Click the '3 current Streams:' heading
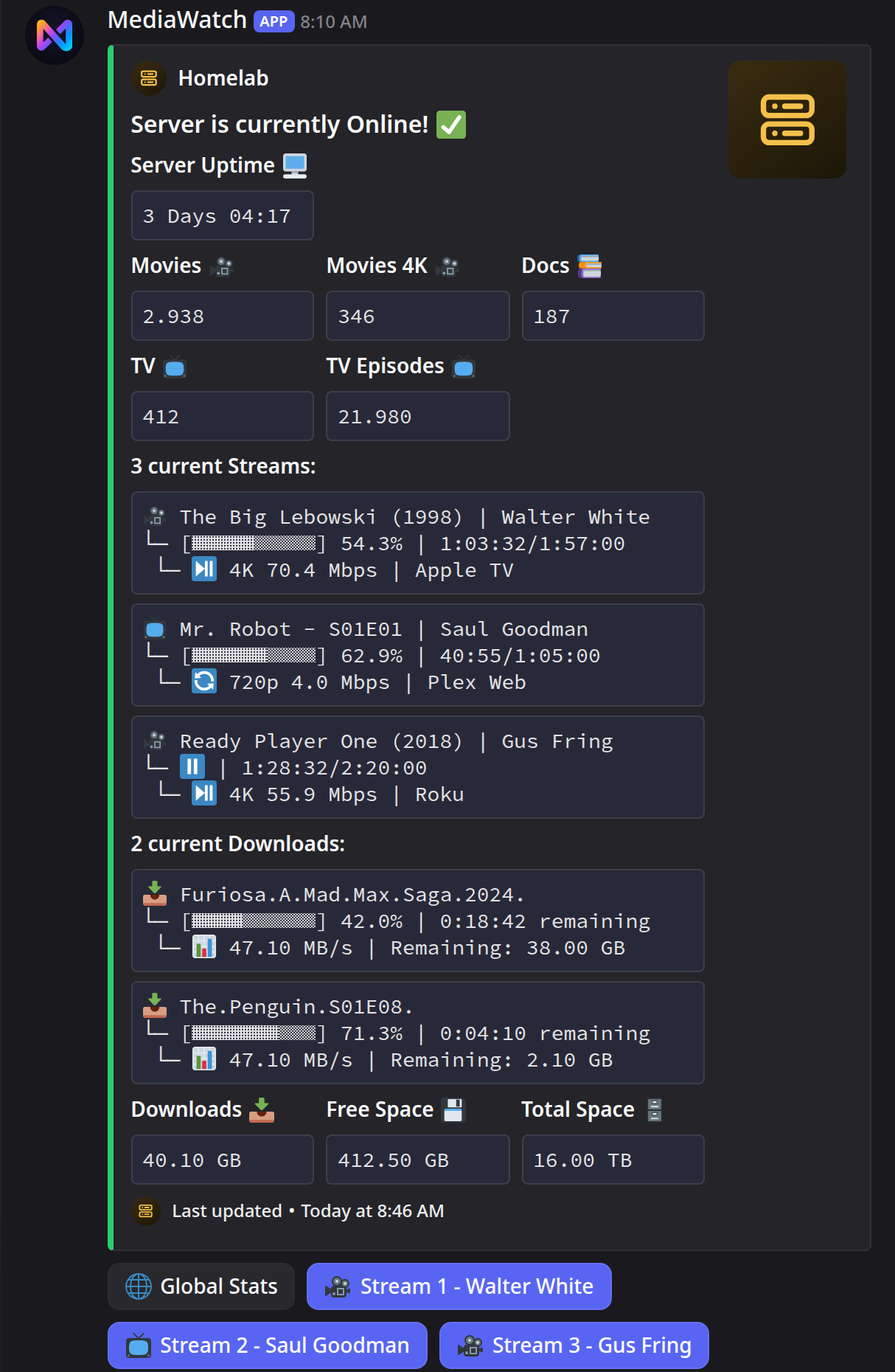895x1372 pixels. click(x=223, y=466)
